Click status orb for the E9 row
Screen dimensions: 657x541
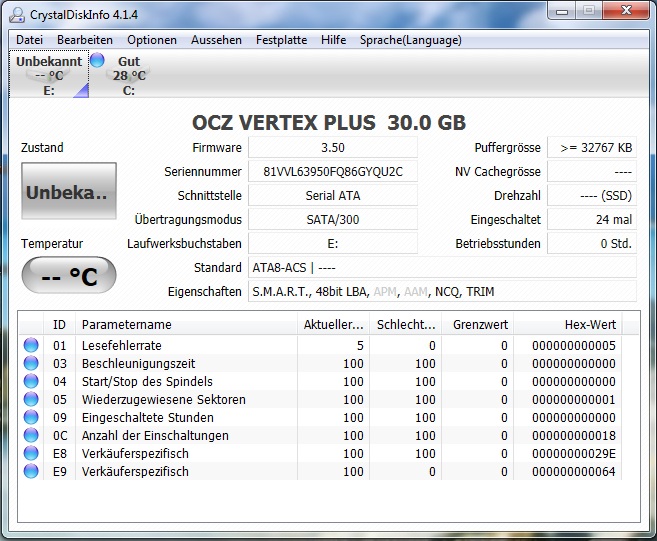point(31,471)
